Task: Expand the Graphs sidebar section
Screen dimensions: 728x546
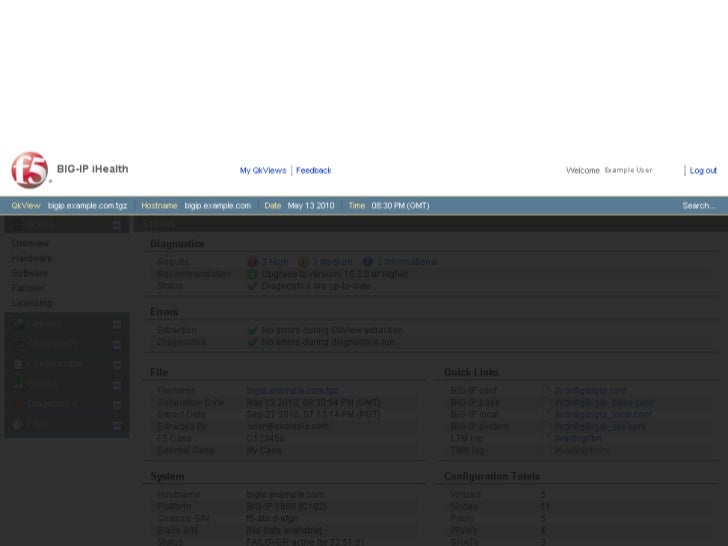Action: click(x=117, y=385)
